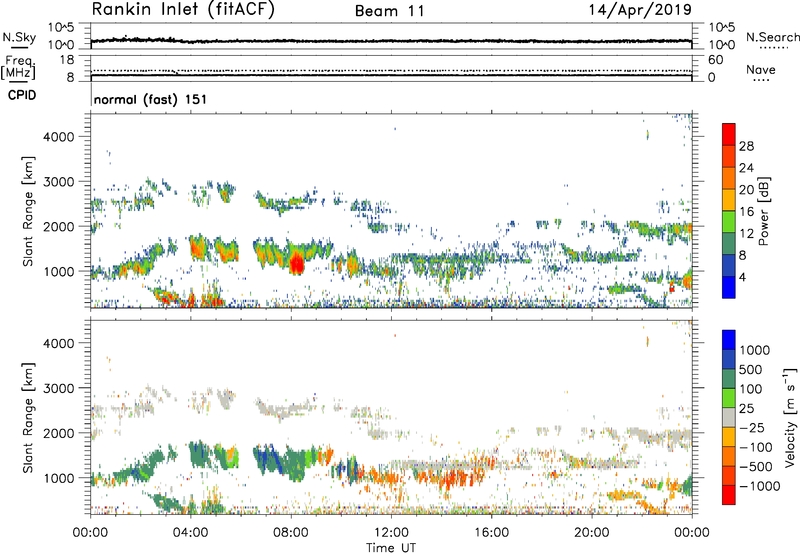Pick the dark green 100–500 velocity colorbar segment

click(729, 379)
